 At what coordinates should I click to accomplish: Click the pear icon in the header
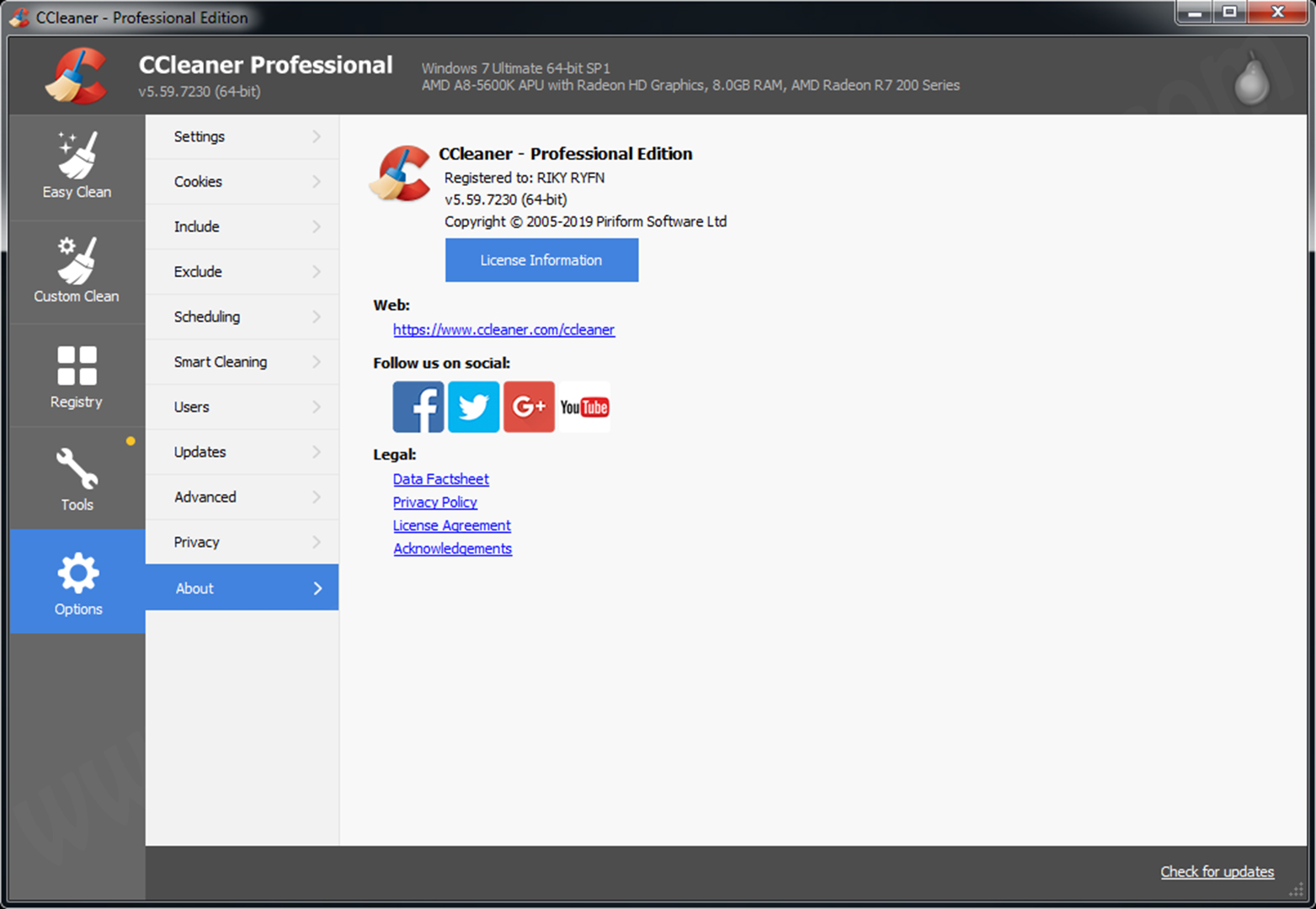1252,77
